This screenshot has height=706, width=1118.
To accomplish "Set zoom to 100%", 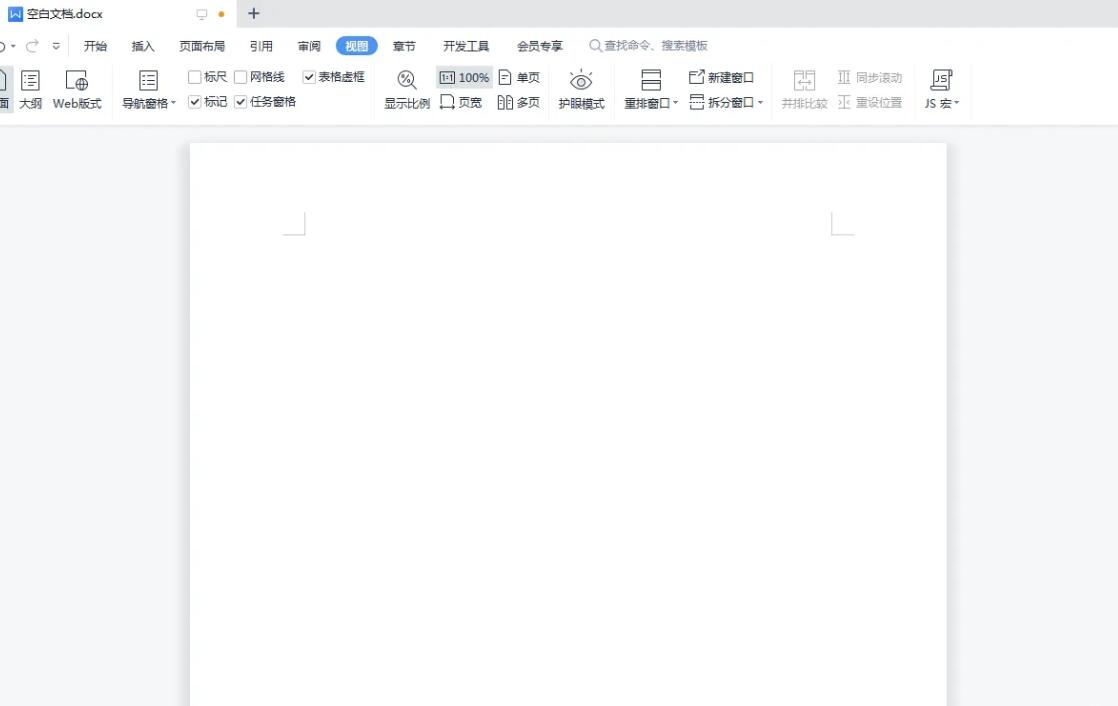I will pyautogui.click(x=464, y=77).
